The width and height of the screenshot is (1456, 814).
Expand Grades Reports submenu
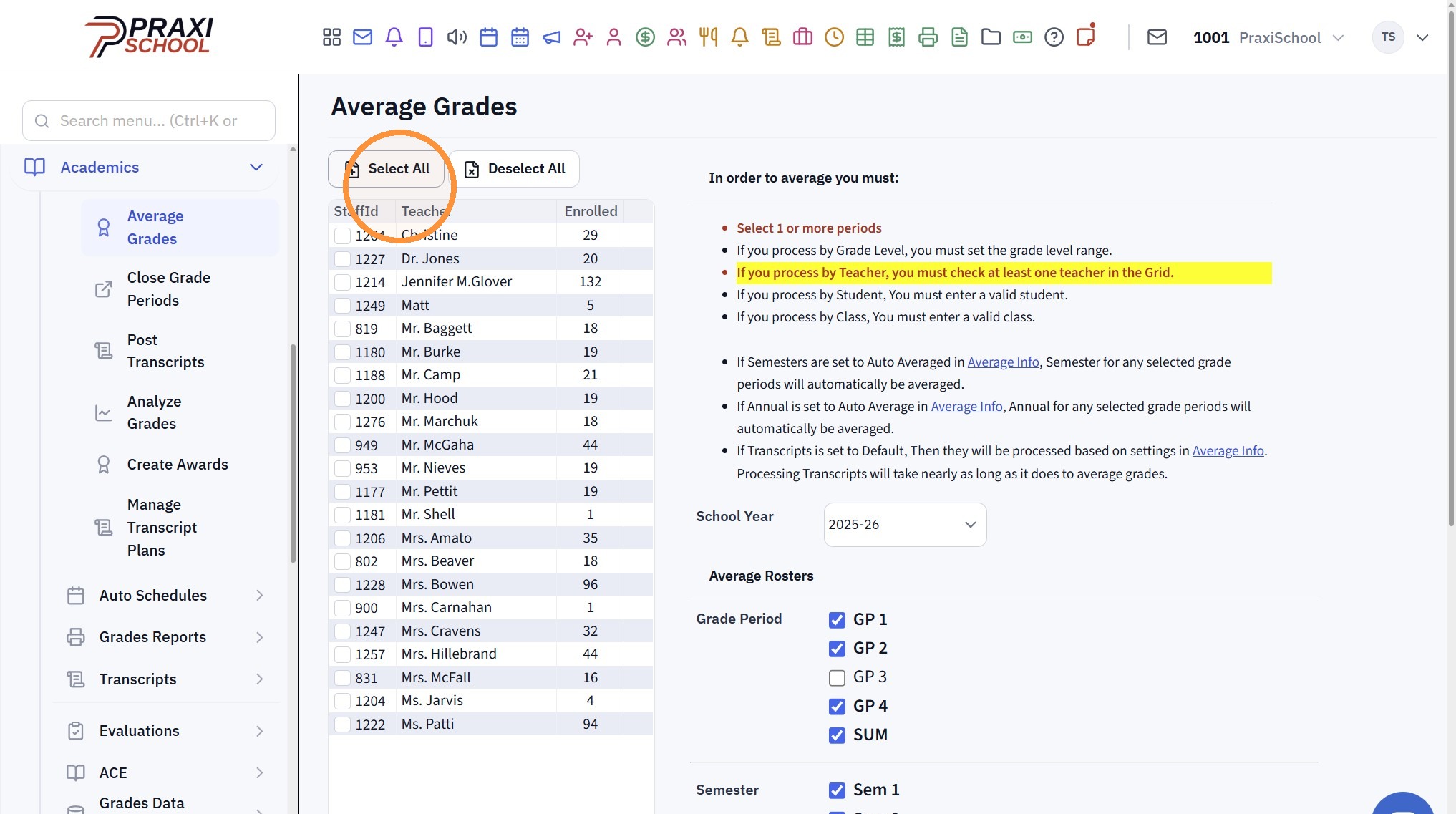pyautogui.click(x=260, y=637)
